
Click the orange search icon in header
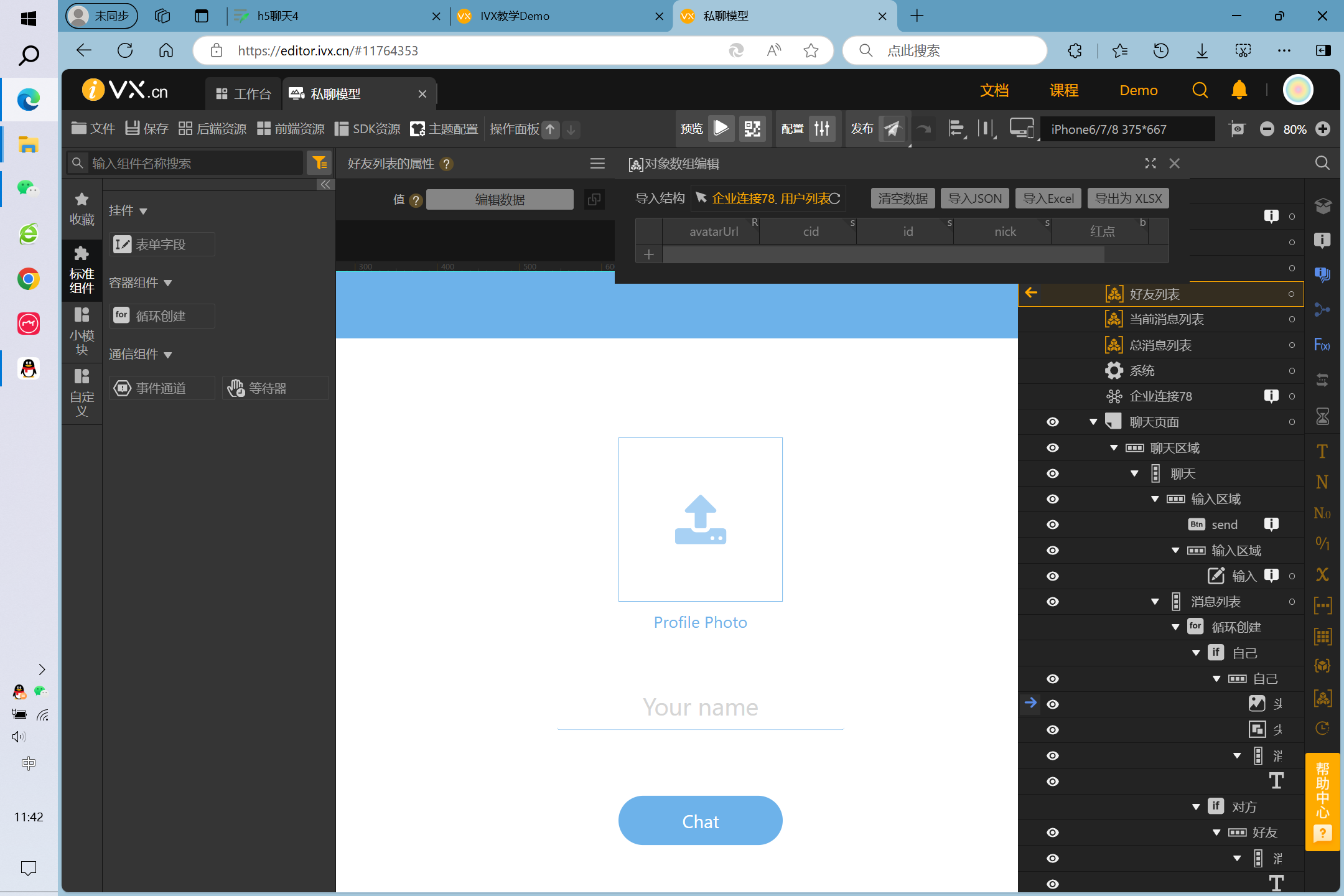[1200, 90]
